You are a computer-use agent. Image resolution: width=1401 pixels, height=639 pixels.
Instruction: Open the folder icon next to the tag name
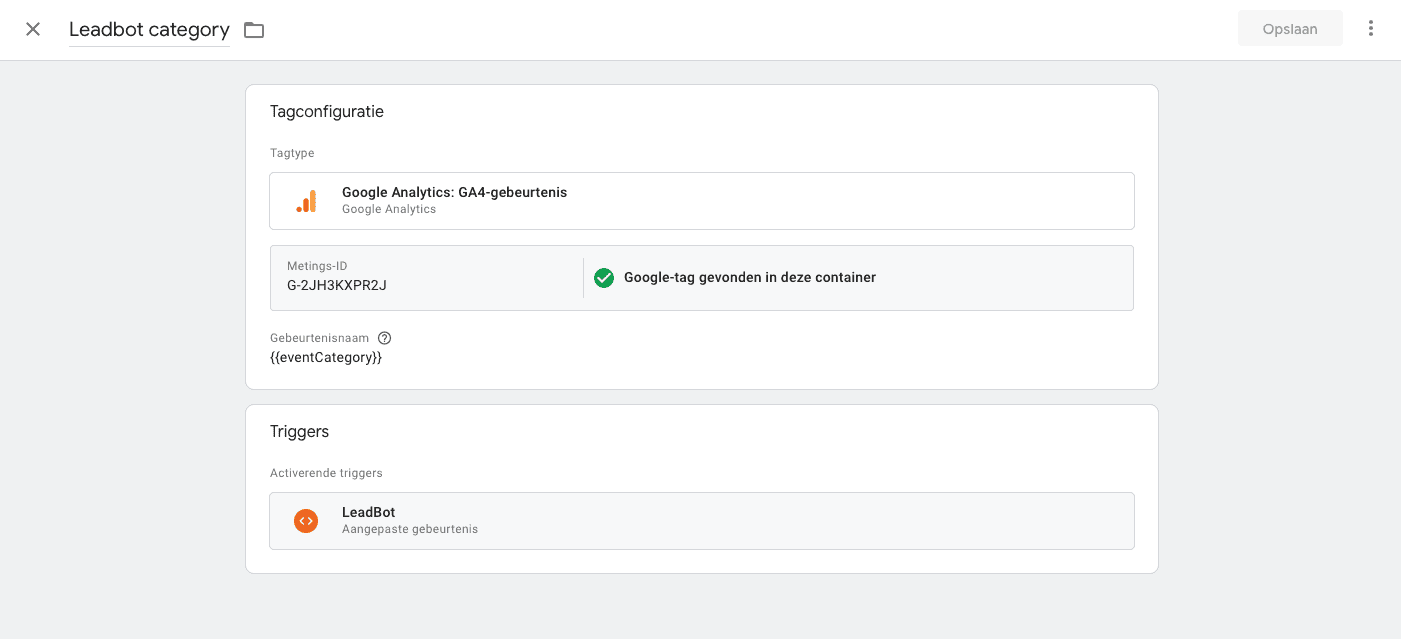point(254,30)
